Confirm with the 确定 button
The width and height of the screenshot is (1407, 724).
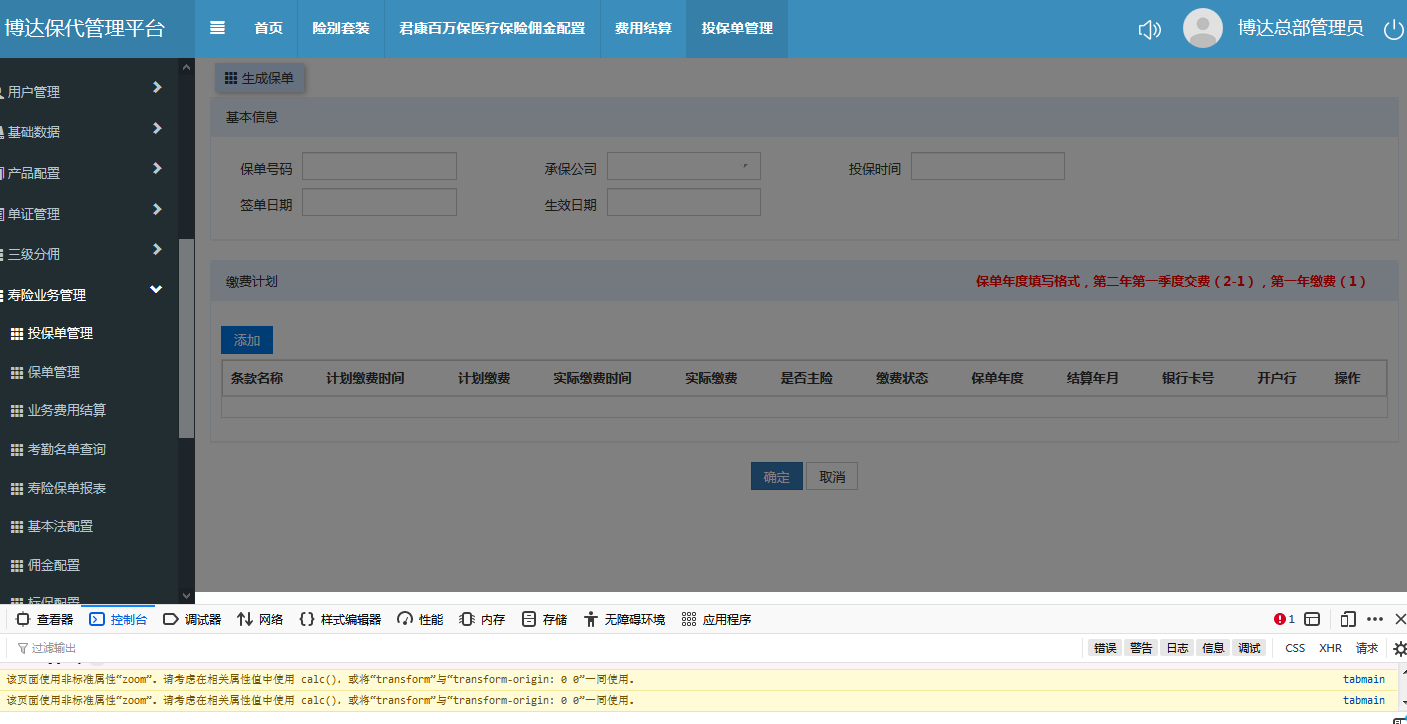pos(777,477)
